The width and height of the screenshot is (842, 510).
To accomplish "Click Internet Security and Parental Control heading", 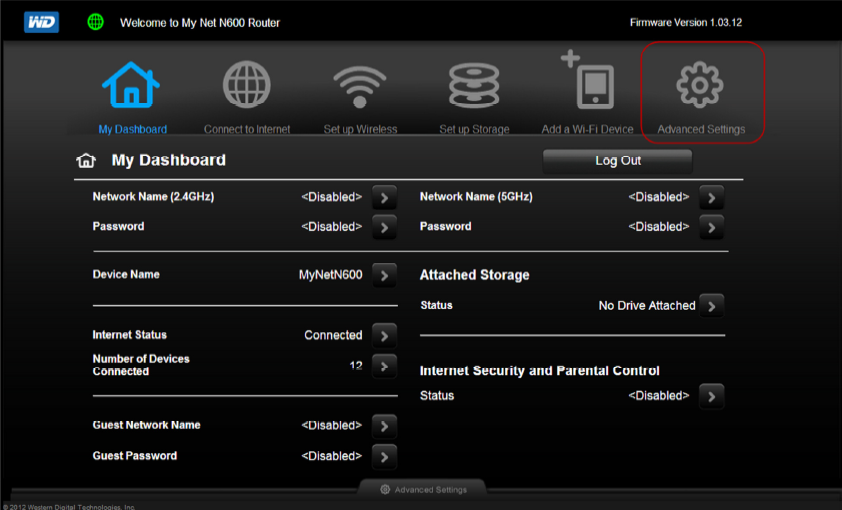I will [x=540, y=370].
